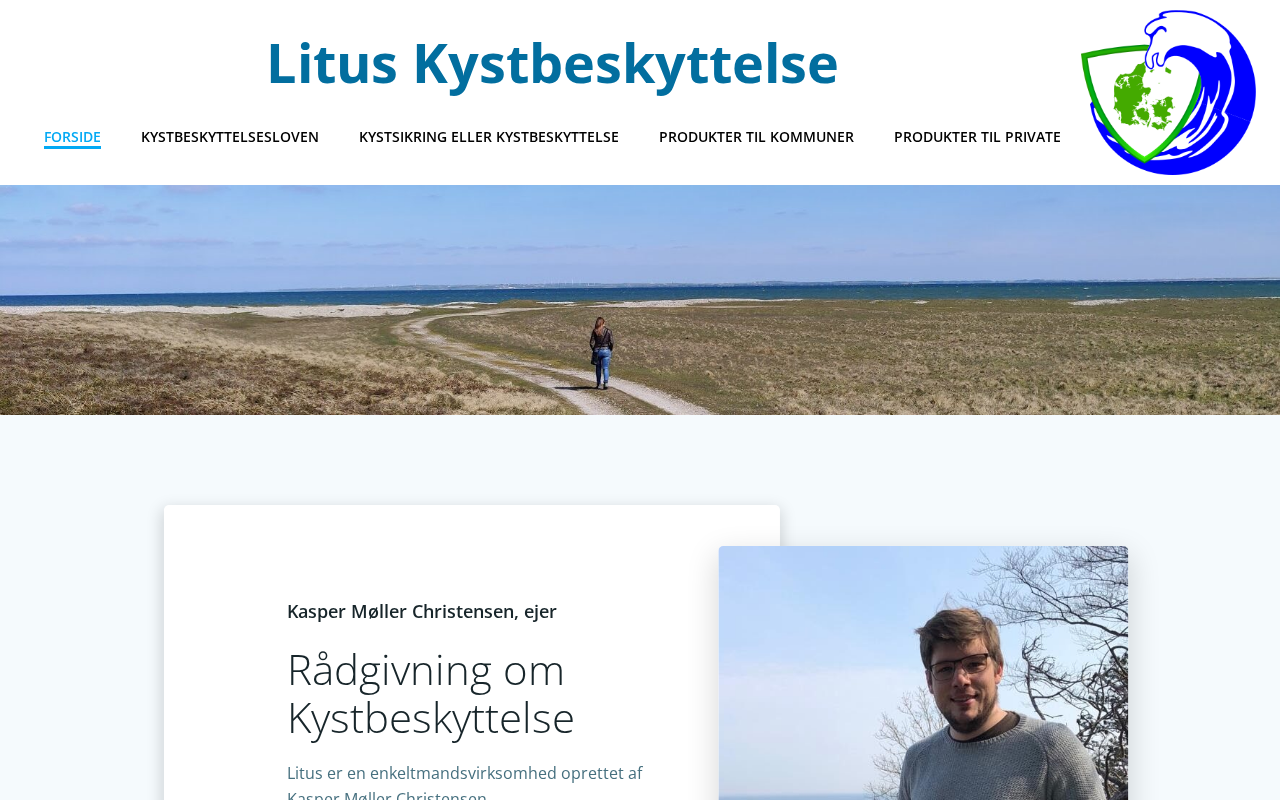This screenshot has width=1280, height=800.
Task: Click the Litus Kystbeskyttelse site title
Action: click(x=552, y=62)
